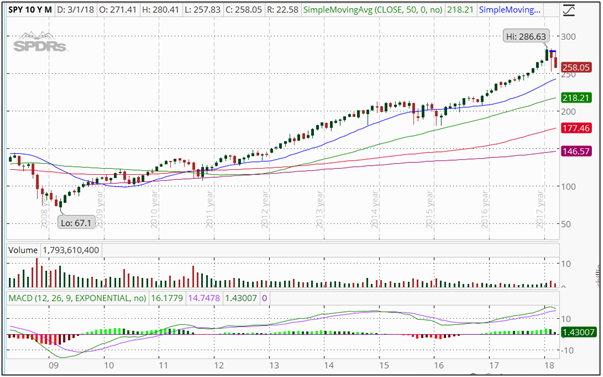
Task: Click the MACD diff value 1.43007 in header
Action: [241, 298]
